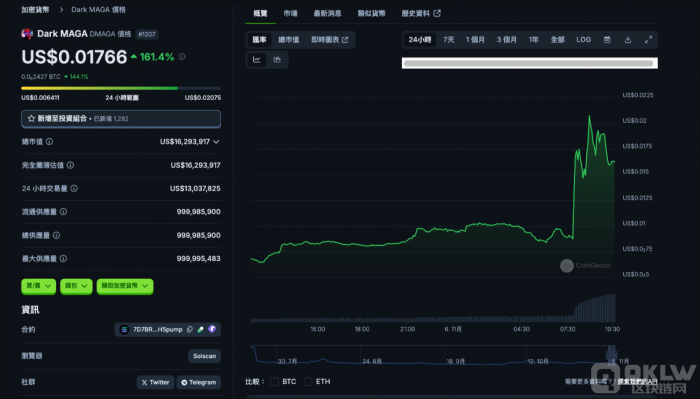Viewport: 700px width, 399px height.
Task: Click the info icon next to 161.4% change
Action: 182,57
